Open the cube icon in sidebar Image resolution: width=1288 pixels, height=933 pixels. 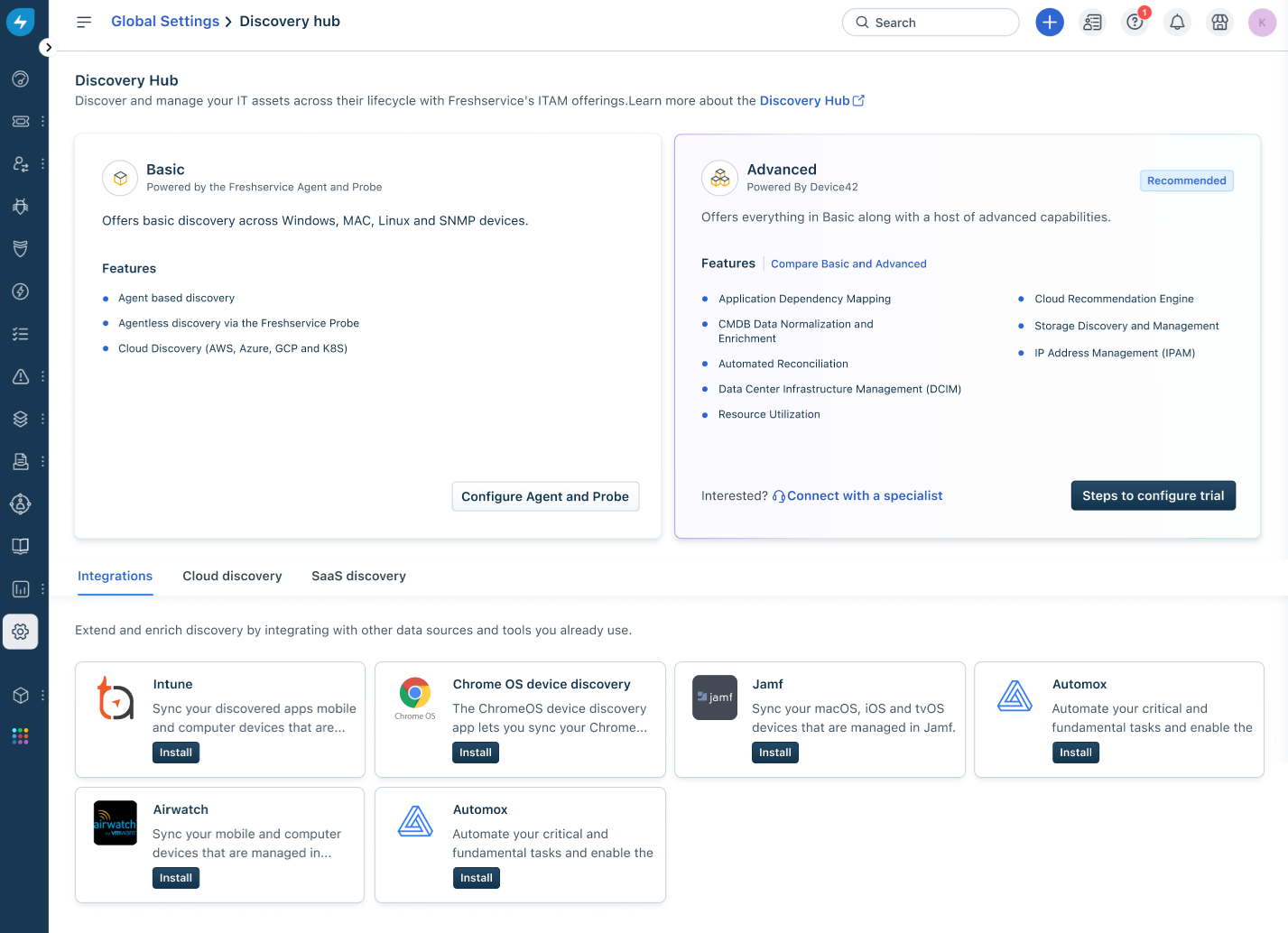coord(21,696)
